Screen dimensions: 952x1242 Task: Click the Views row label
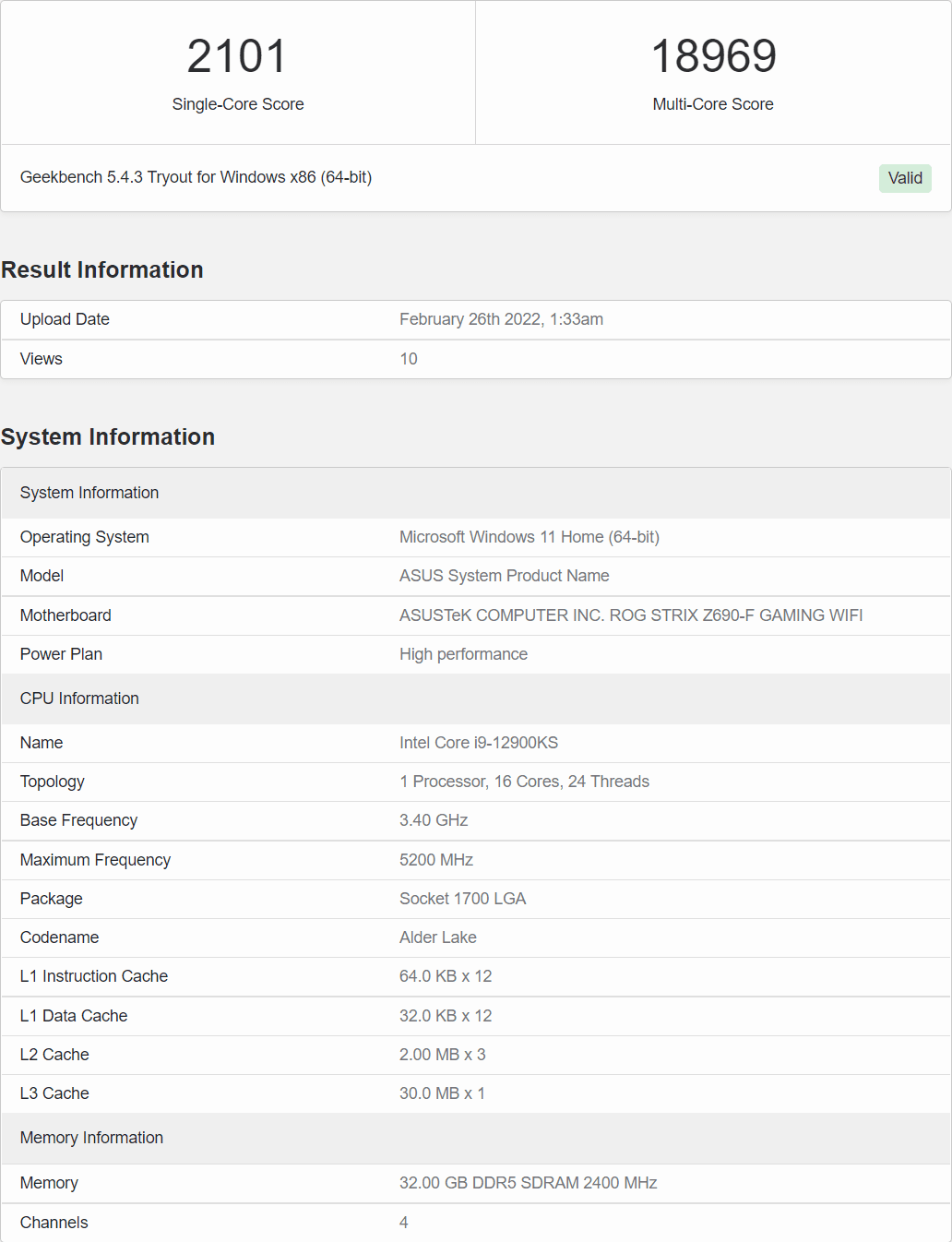point(42,359)
